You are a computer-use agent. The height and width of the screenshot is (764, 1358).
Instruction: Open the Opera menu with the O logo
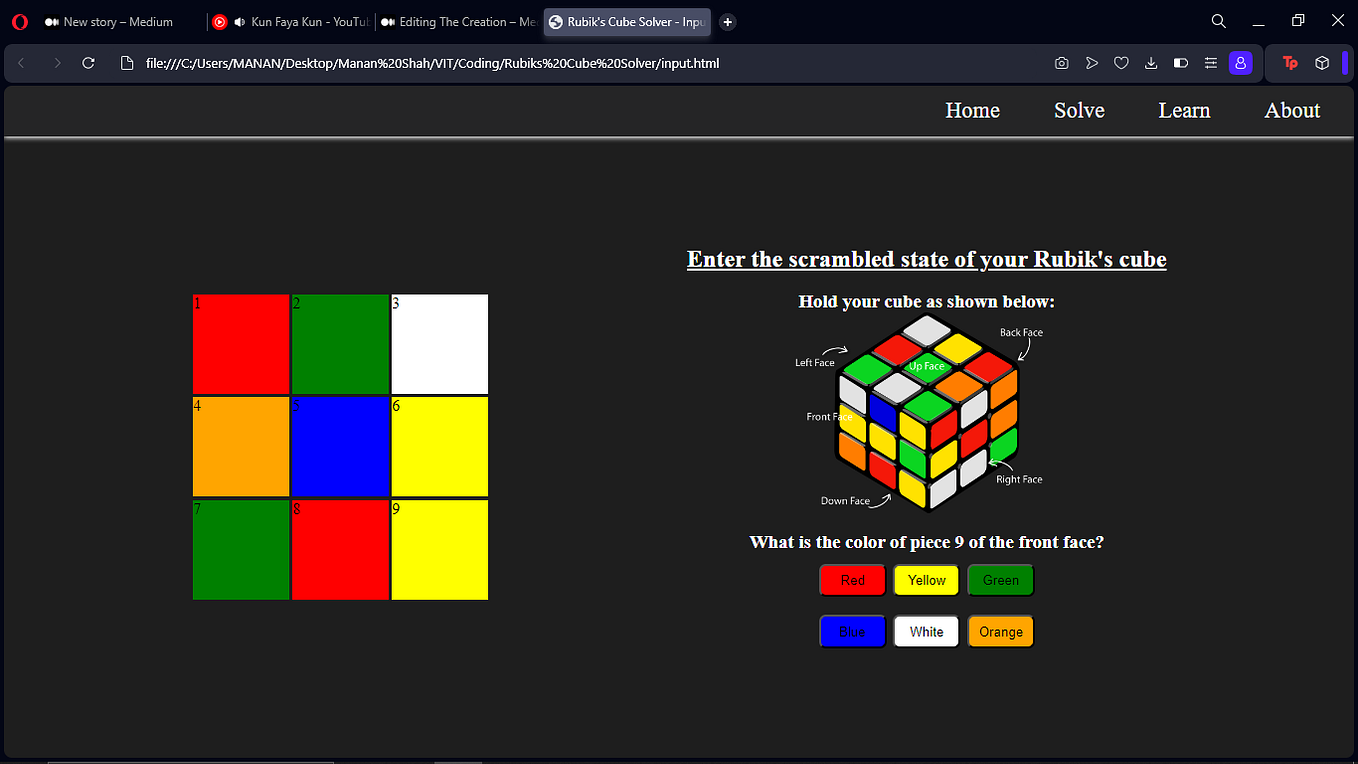[19, 21]
